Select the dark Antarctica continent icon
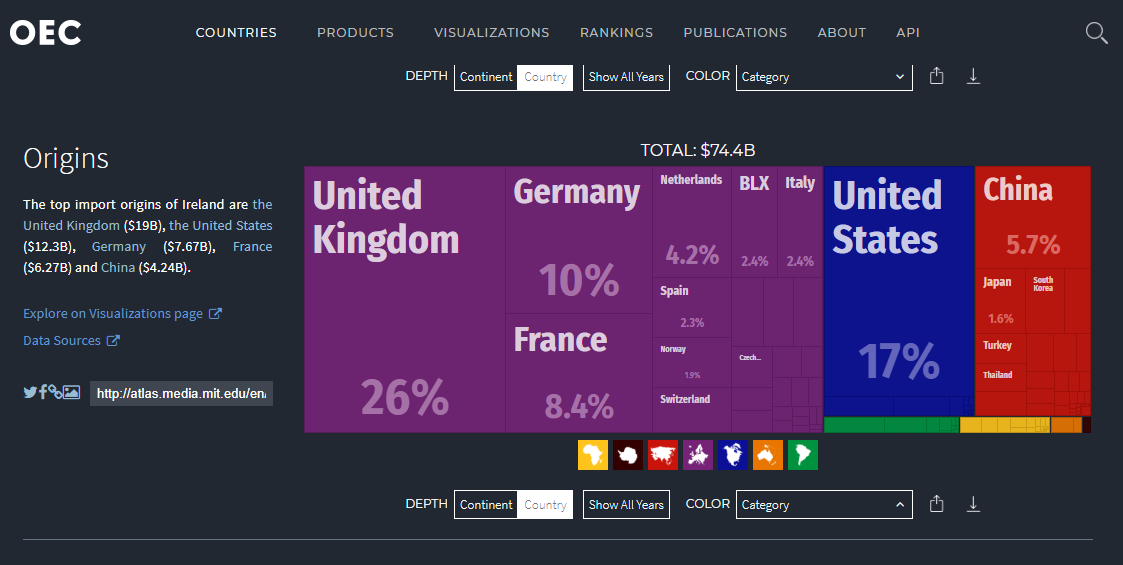This screenshot has height=565, width=1123. pos(627,455)
